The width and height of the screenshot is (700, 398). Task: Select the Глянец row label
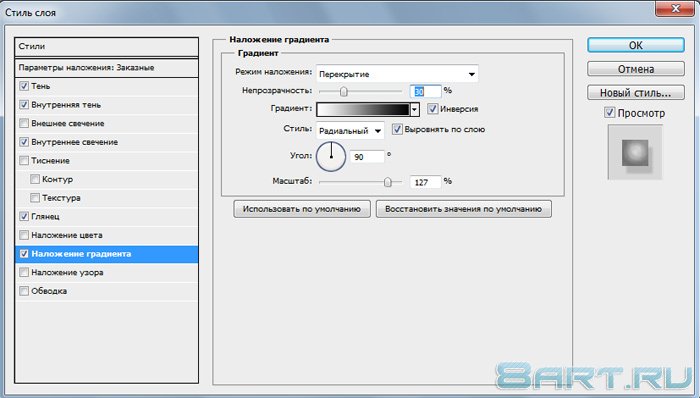[46, 216]
